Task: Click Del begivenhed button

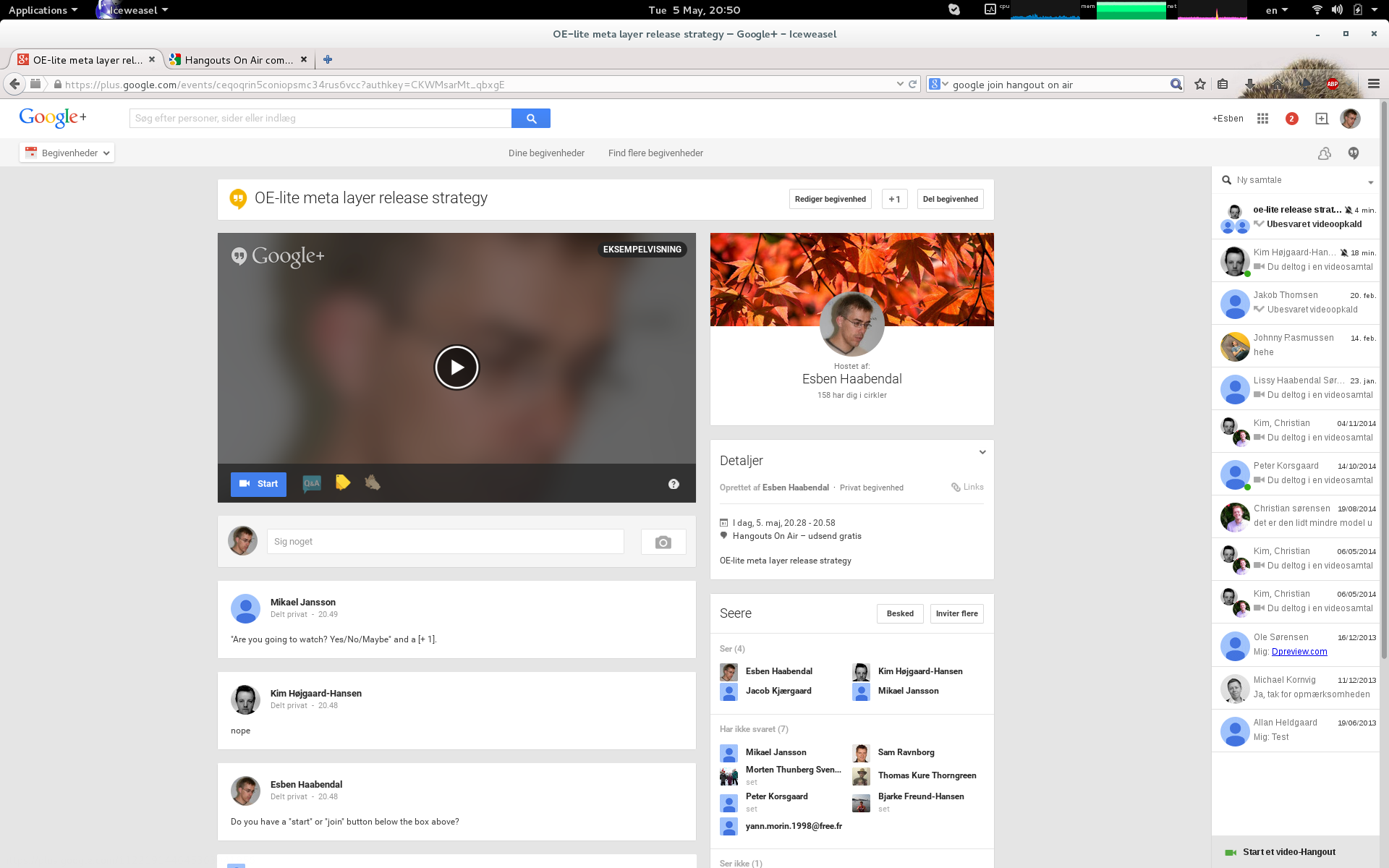Action: click(x=951, y=199)
